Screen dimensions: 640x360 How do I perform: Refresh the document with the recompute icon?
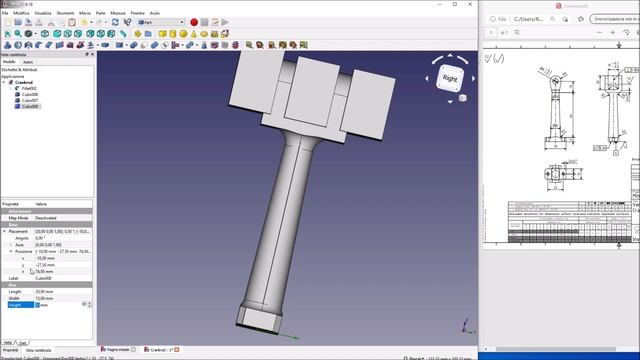point(115,22)
